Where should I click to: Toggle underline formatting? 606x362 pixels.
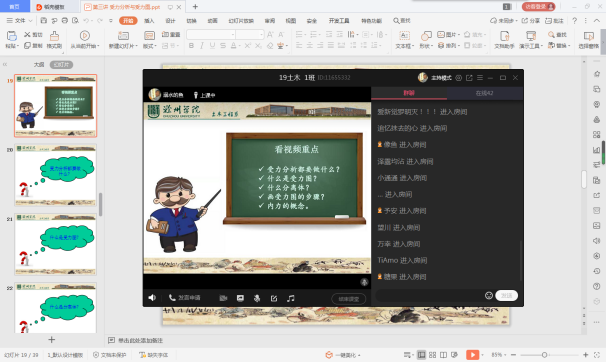click(212, 46)
